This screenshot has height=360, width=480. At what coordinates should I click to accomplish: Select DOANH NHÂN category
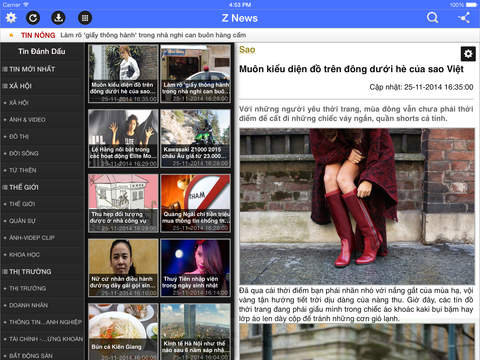(42, 305)
